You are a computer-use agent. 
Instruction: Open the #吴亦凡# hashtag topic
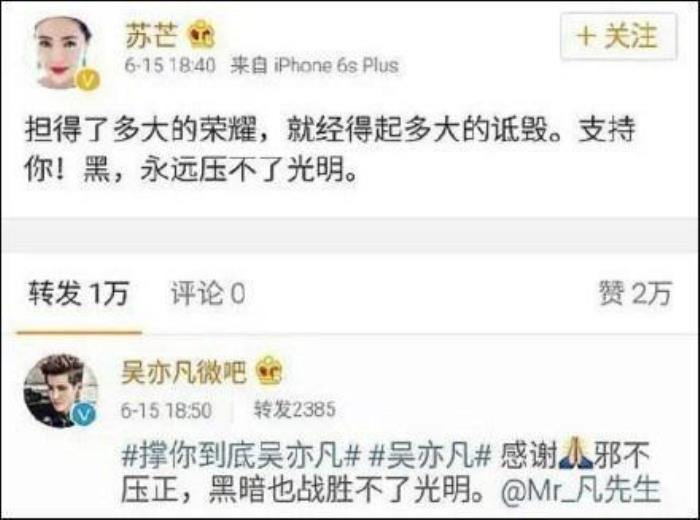(x=430, y=456)
